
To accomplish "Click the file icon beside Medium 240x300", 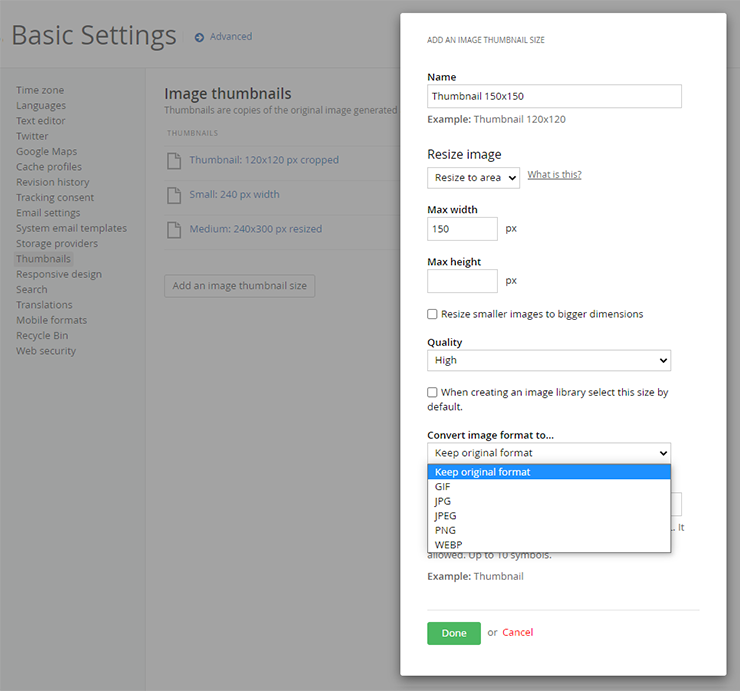I will (x=174, y=229).
